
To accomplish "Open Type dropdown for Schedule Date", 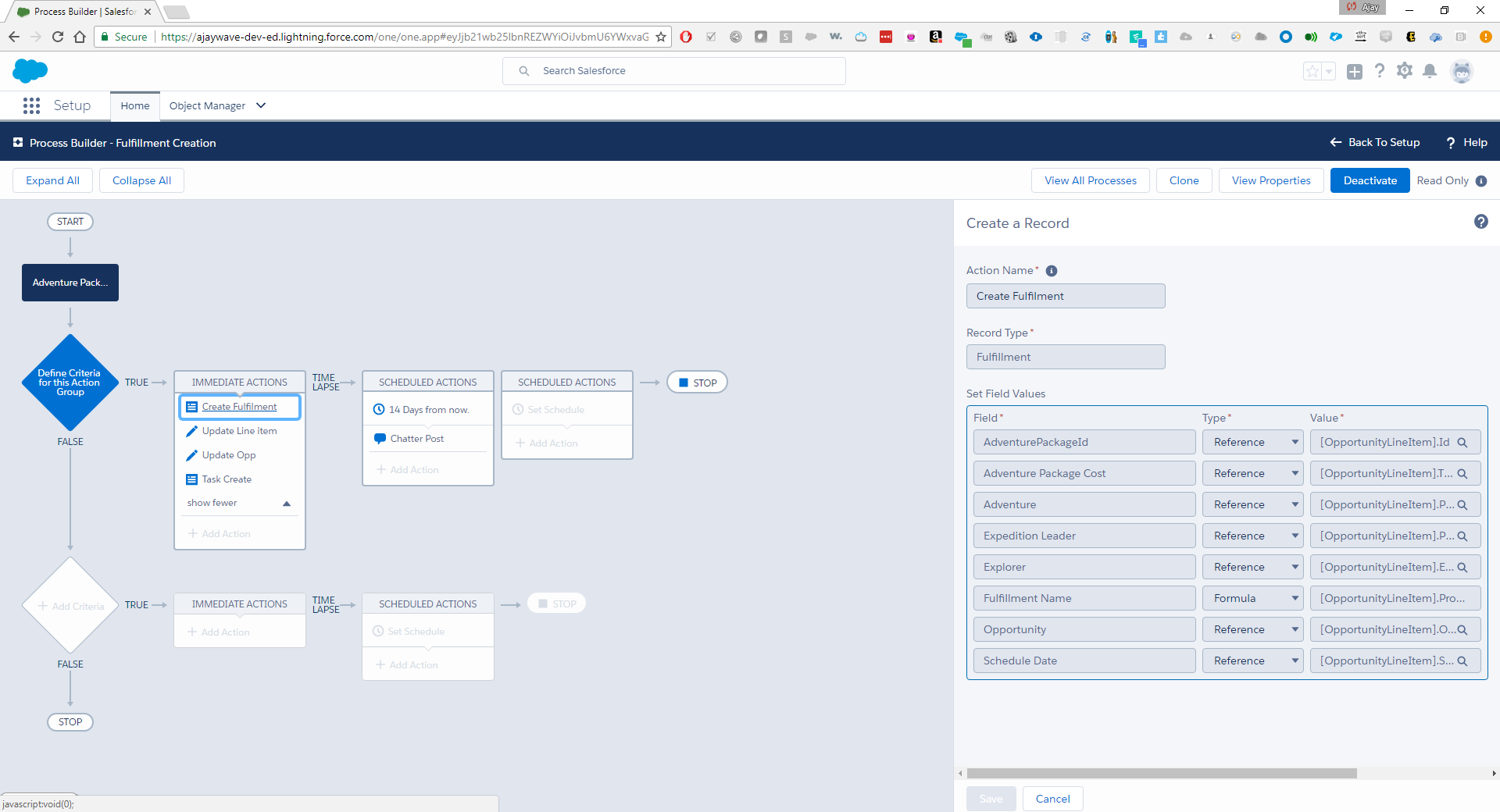I will 1253,661.
